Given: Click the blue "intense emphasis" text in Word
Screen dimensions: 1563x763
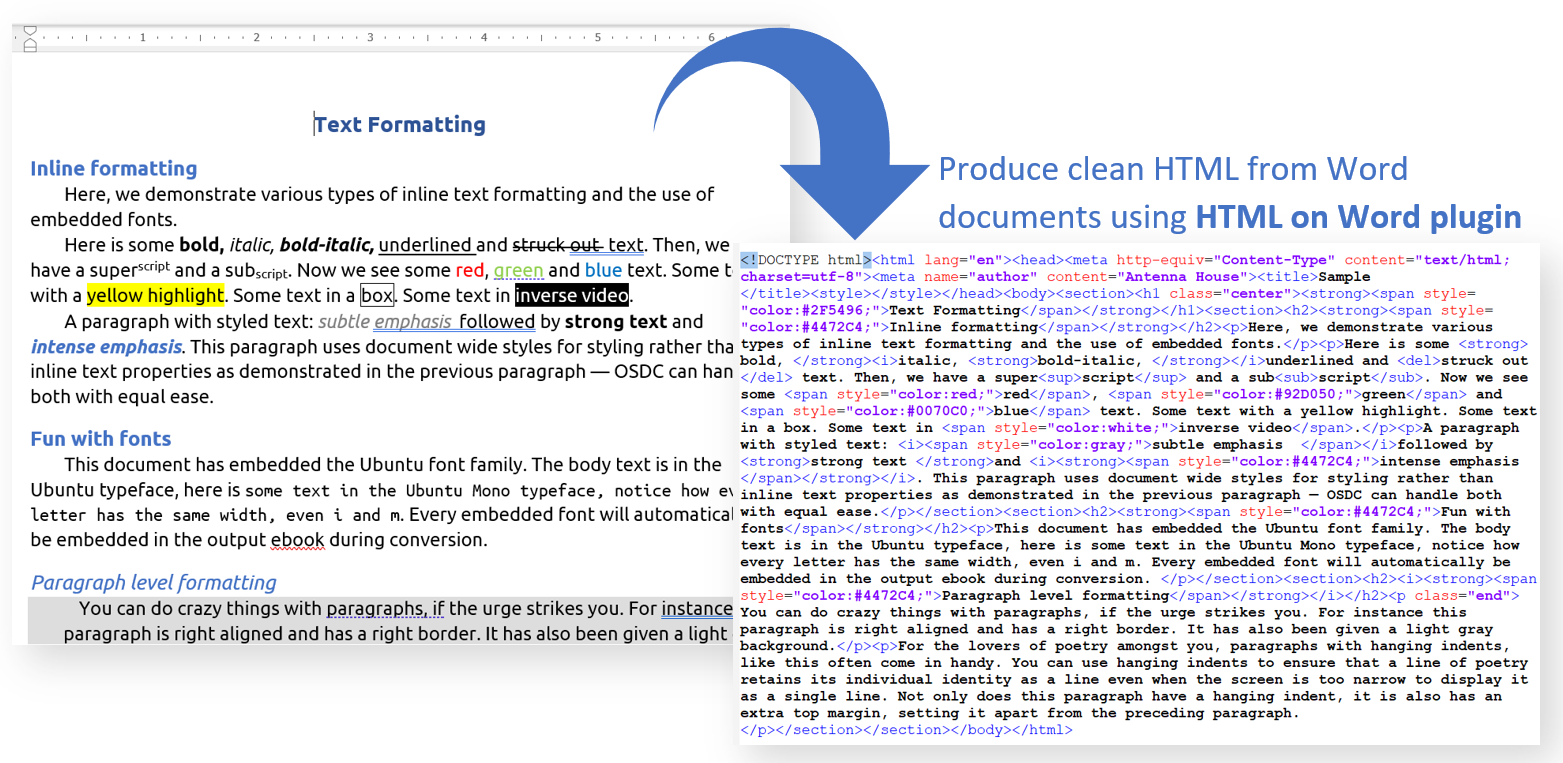Looking at the screenshot, I should click(x=107, y=348).
